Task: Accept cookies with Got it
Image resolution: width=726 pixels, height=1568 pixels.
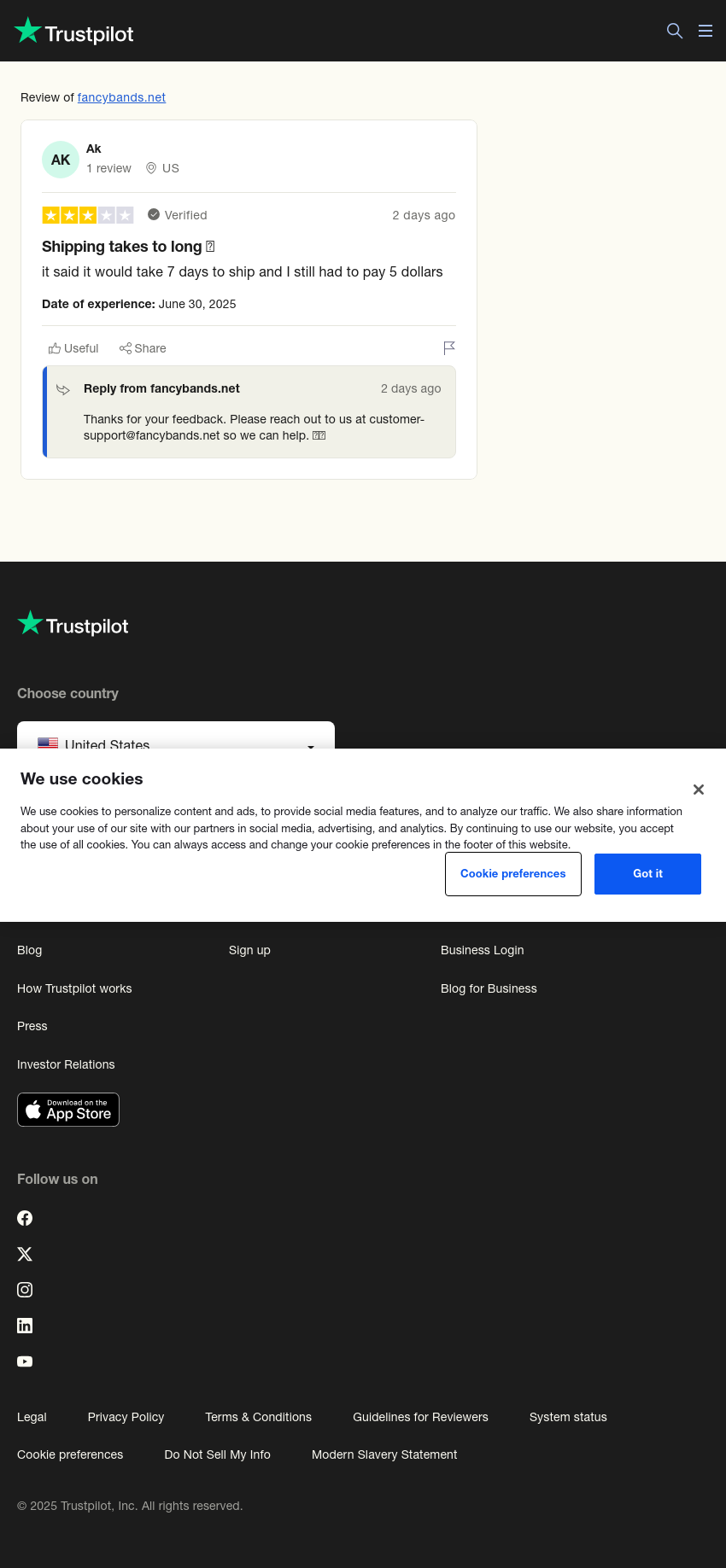Action: tap(647, 874)
